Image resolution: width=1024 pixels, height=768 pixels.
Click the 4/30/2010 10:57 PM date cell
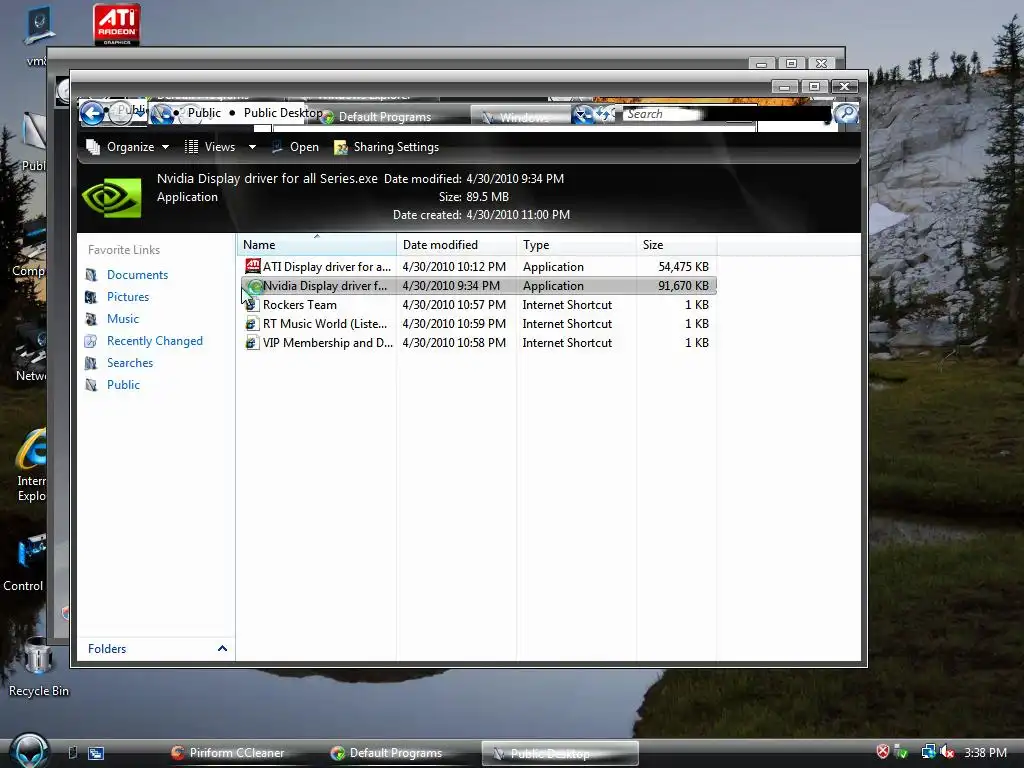pyautogui.click(x=454, y=305)
